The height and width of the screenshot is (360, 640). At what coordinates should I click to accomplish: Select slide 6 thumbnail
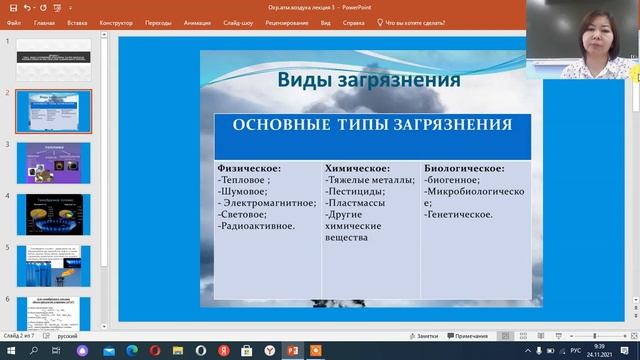53,314
